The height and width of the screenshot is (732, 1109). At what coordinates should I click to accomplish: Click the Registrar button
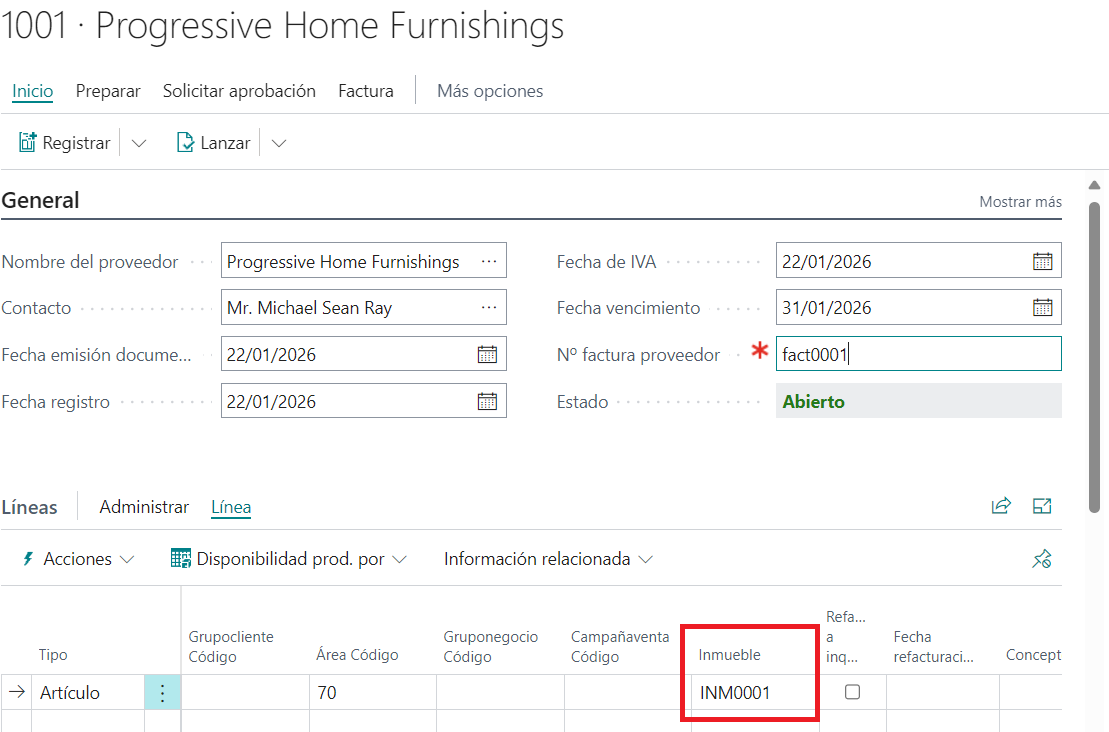click(x=64, y=143)
